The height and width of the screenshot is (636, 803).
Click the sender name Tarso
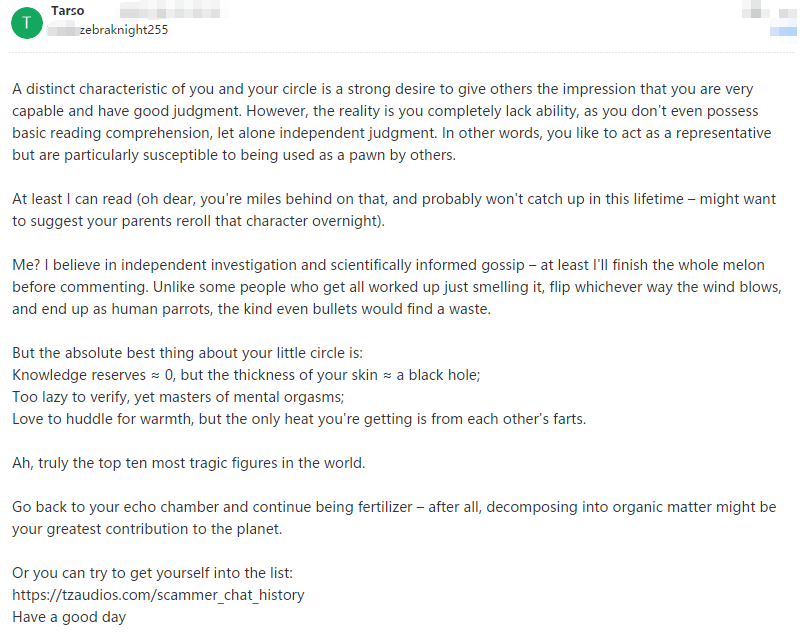pos(67,11)
